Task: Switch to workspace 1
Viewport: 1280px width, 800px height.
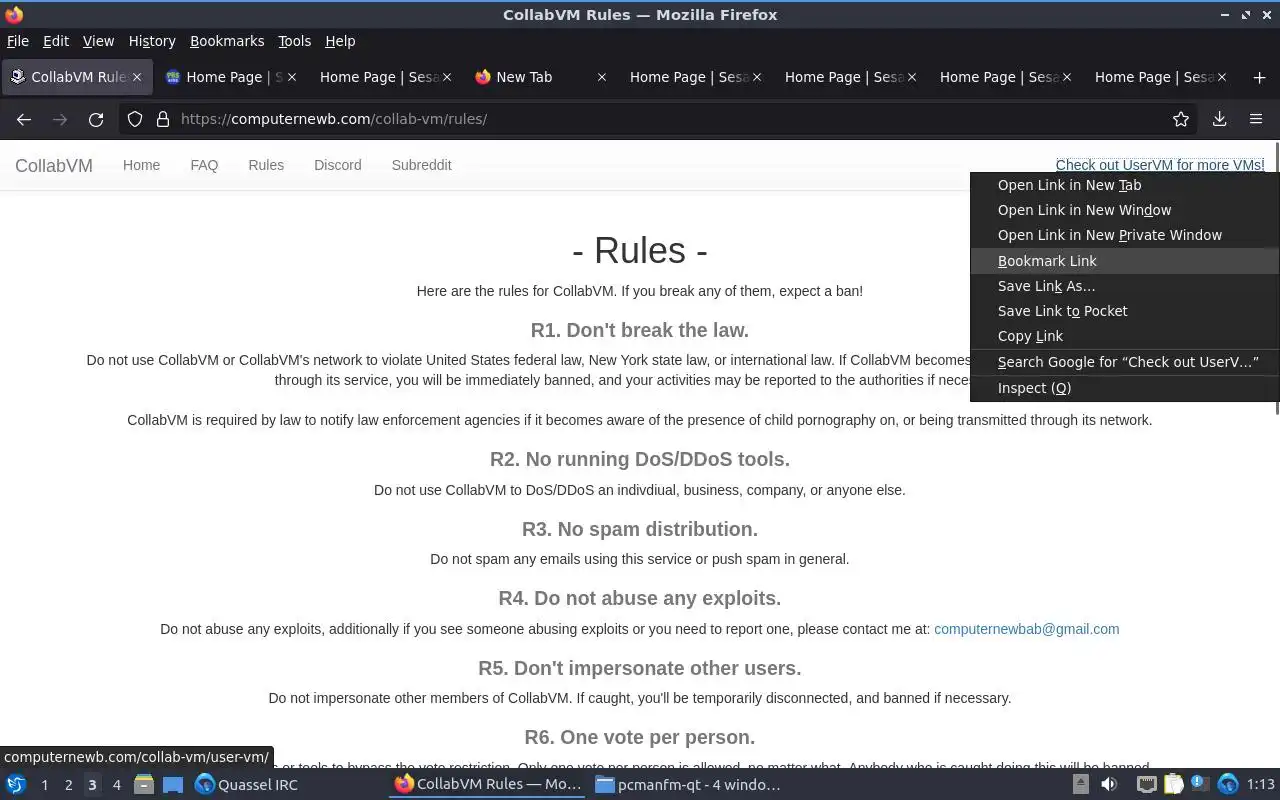Action: click(44, 785)
